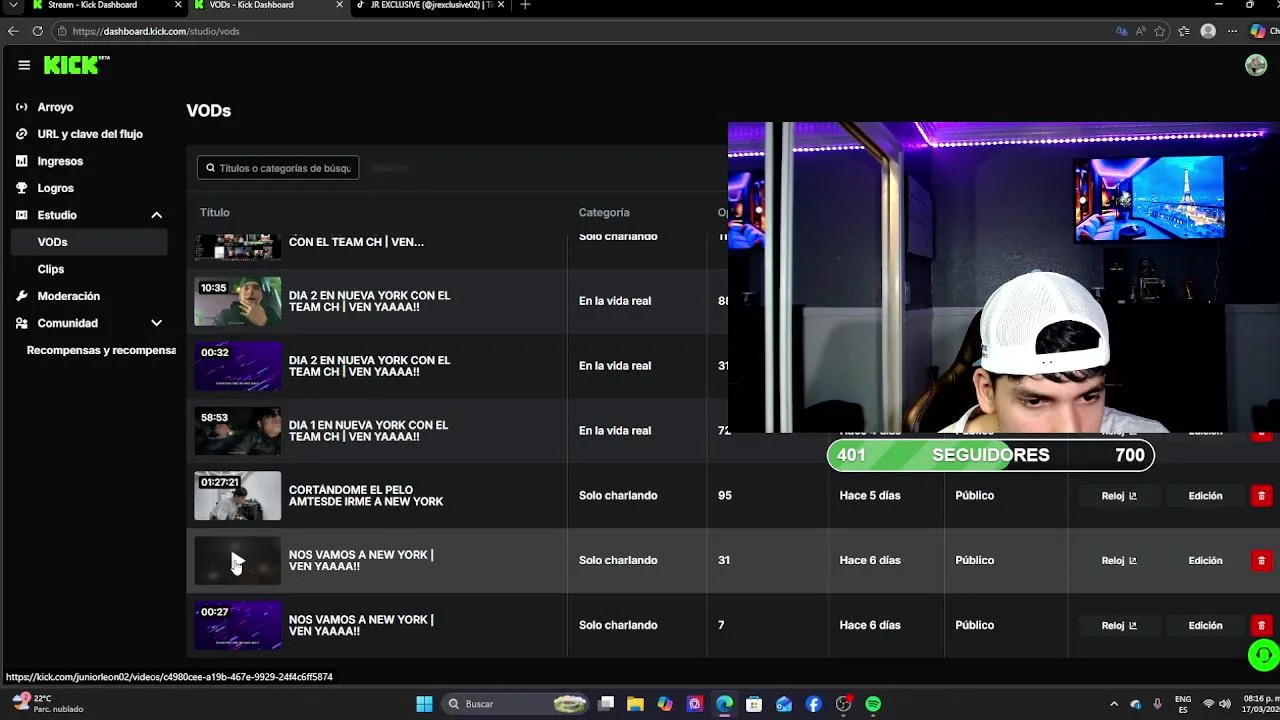
Task: Open Copilot in the browser toolbar
Action: (x=1257, y=31)
